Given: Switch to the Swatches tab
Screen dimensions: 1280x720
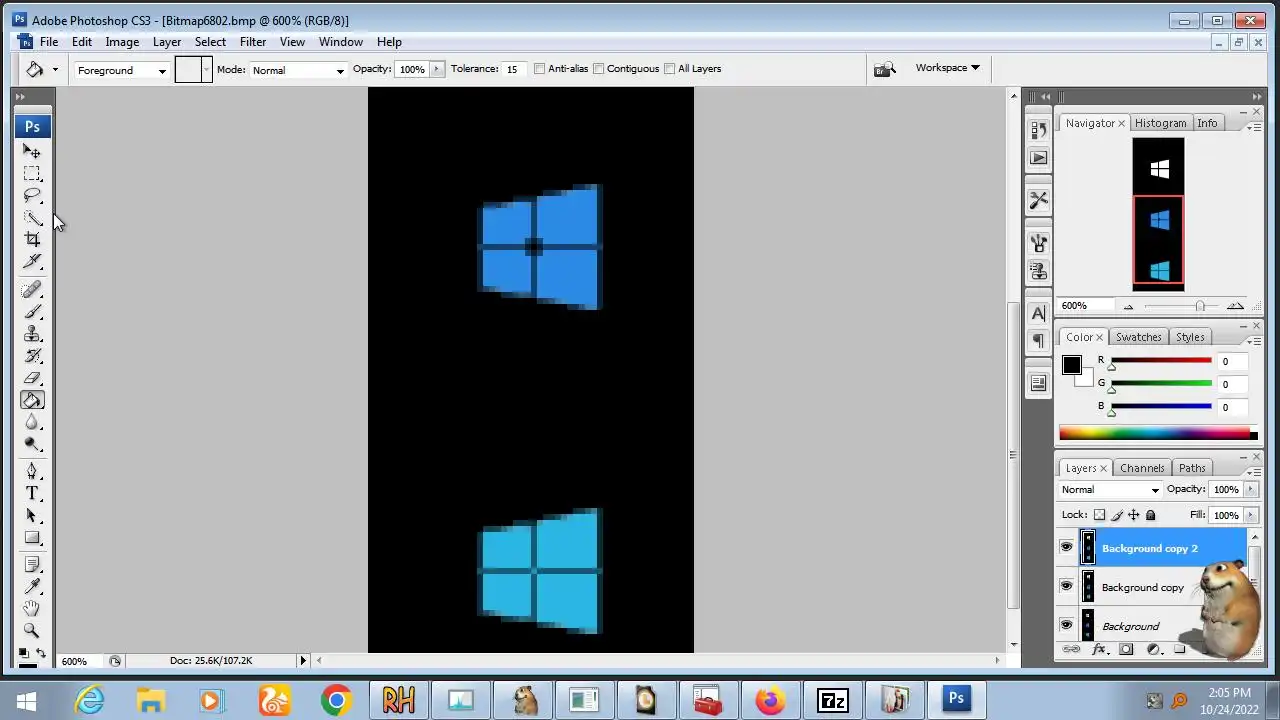Looking at the screenshot, I should pyautogui.click(x=1138, y=337).
